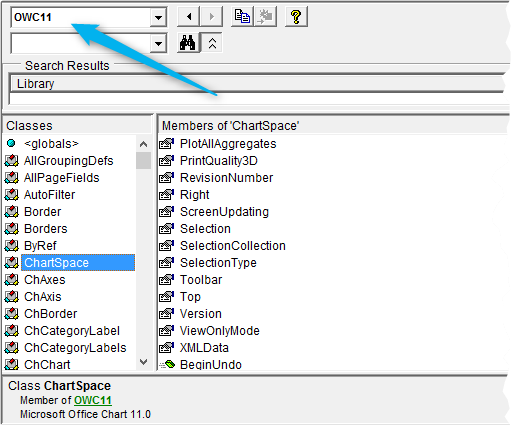Click the Members of 'ChartSpace' header
This screenshot has width=511, height=426.
click(x=333, y=126)
